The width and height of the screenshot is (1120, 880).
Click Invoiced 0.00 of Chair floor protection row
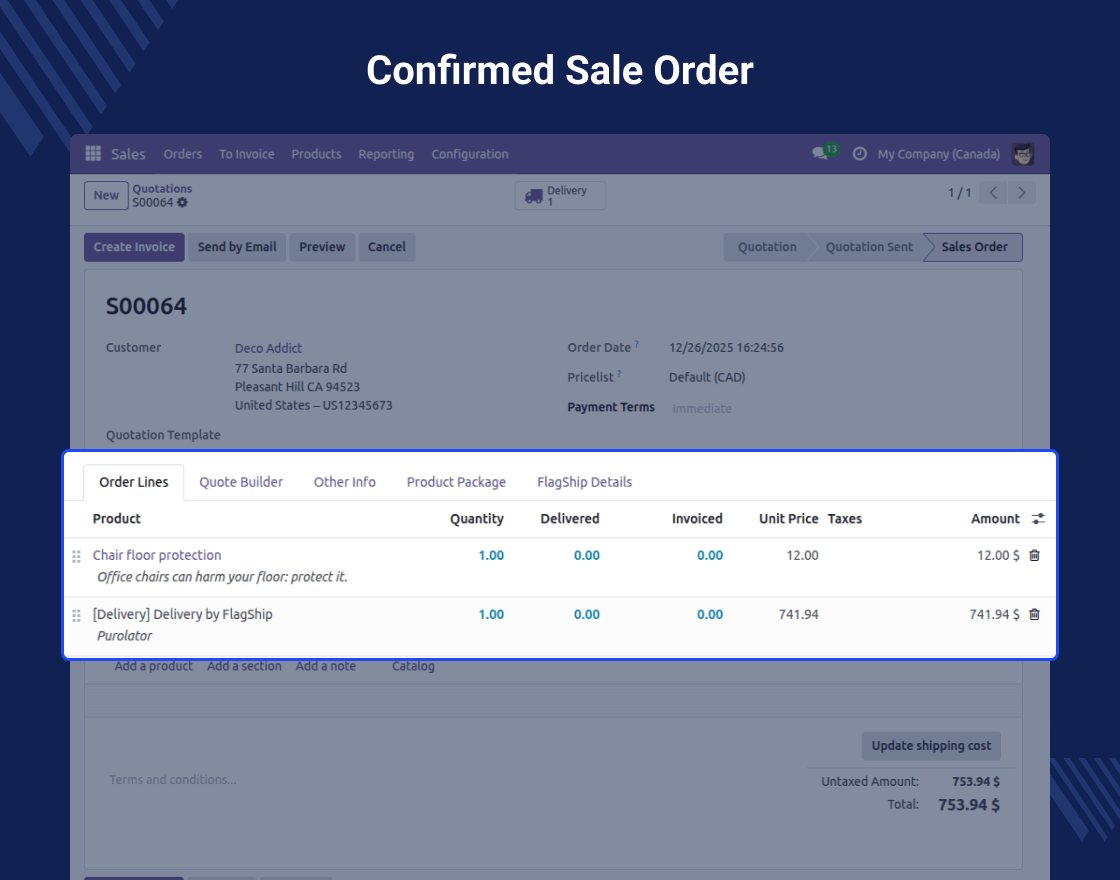point(710,555)
